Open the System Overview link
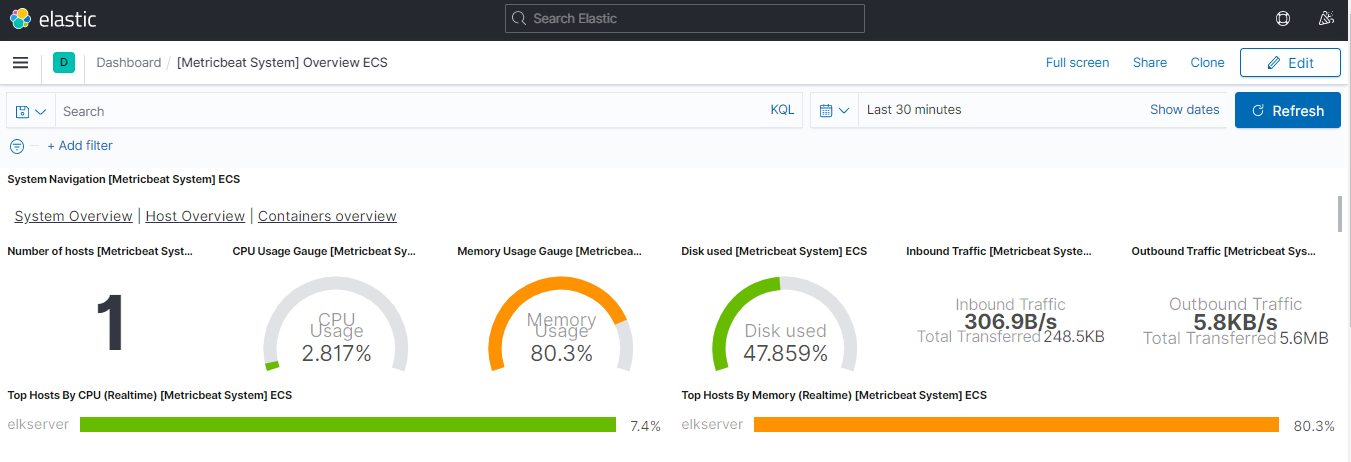 [x=74, y=216]
